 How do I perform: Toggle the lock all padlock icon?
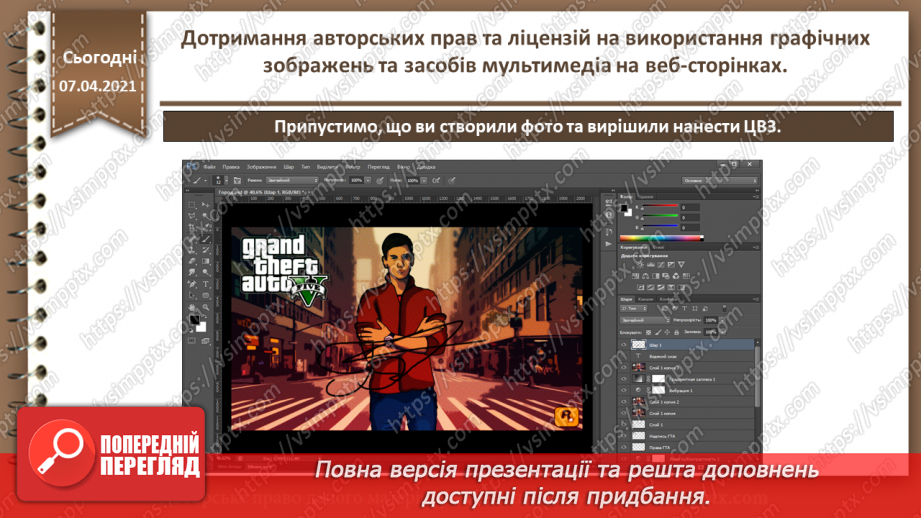[677, 332]
